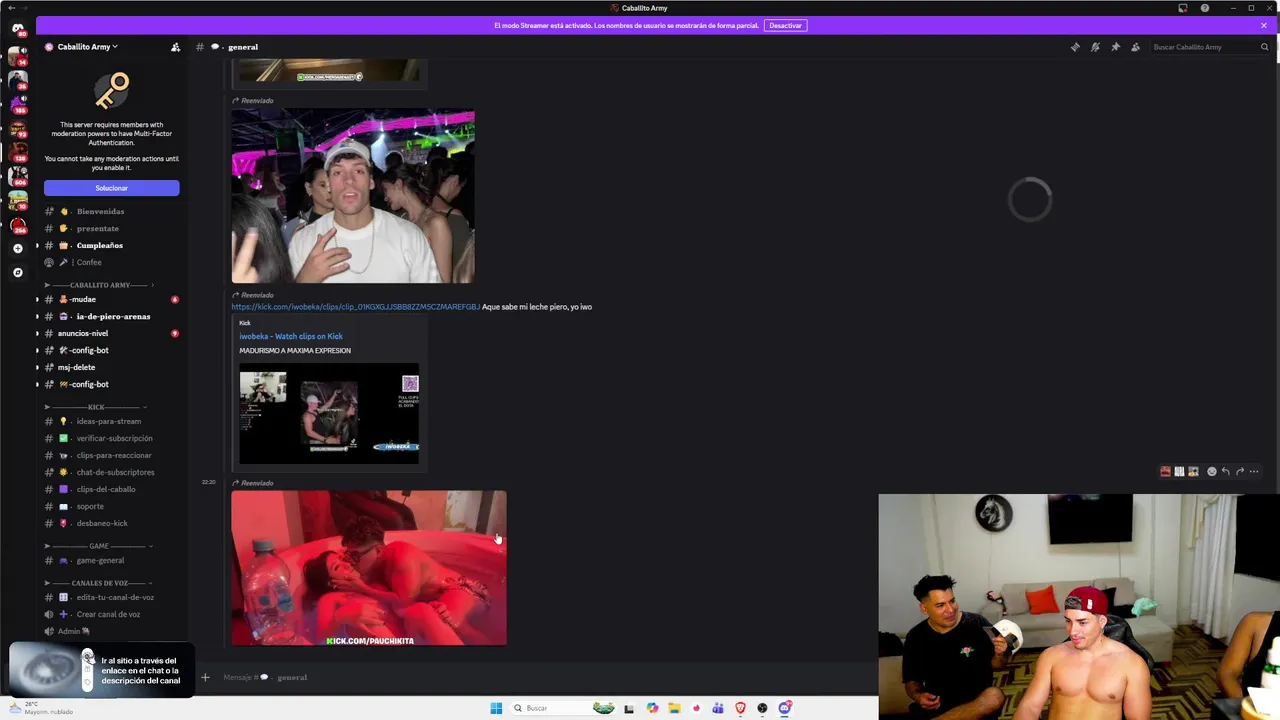
Task: Open the Caballito Army server dropdown
Action: (x=88, y=47)
